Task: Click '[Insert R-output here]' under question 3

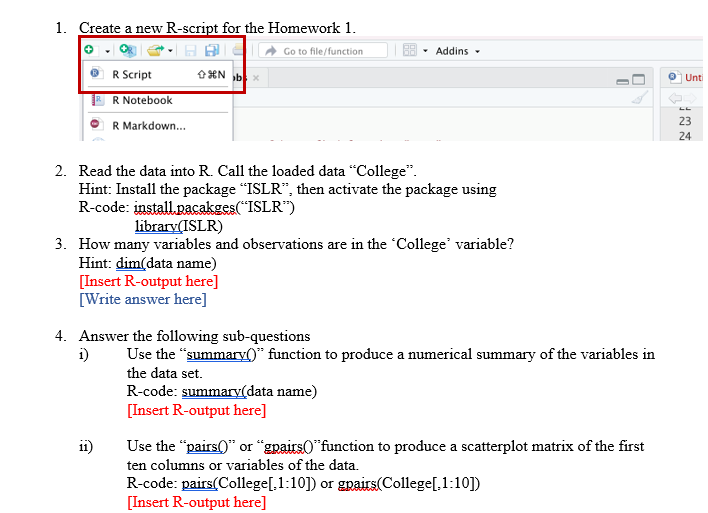Action: (149, 281)
